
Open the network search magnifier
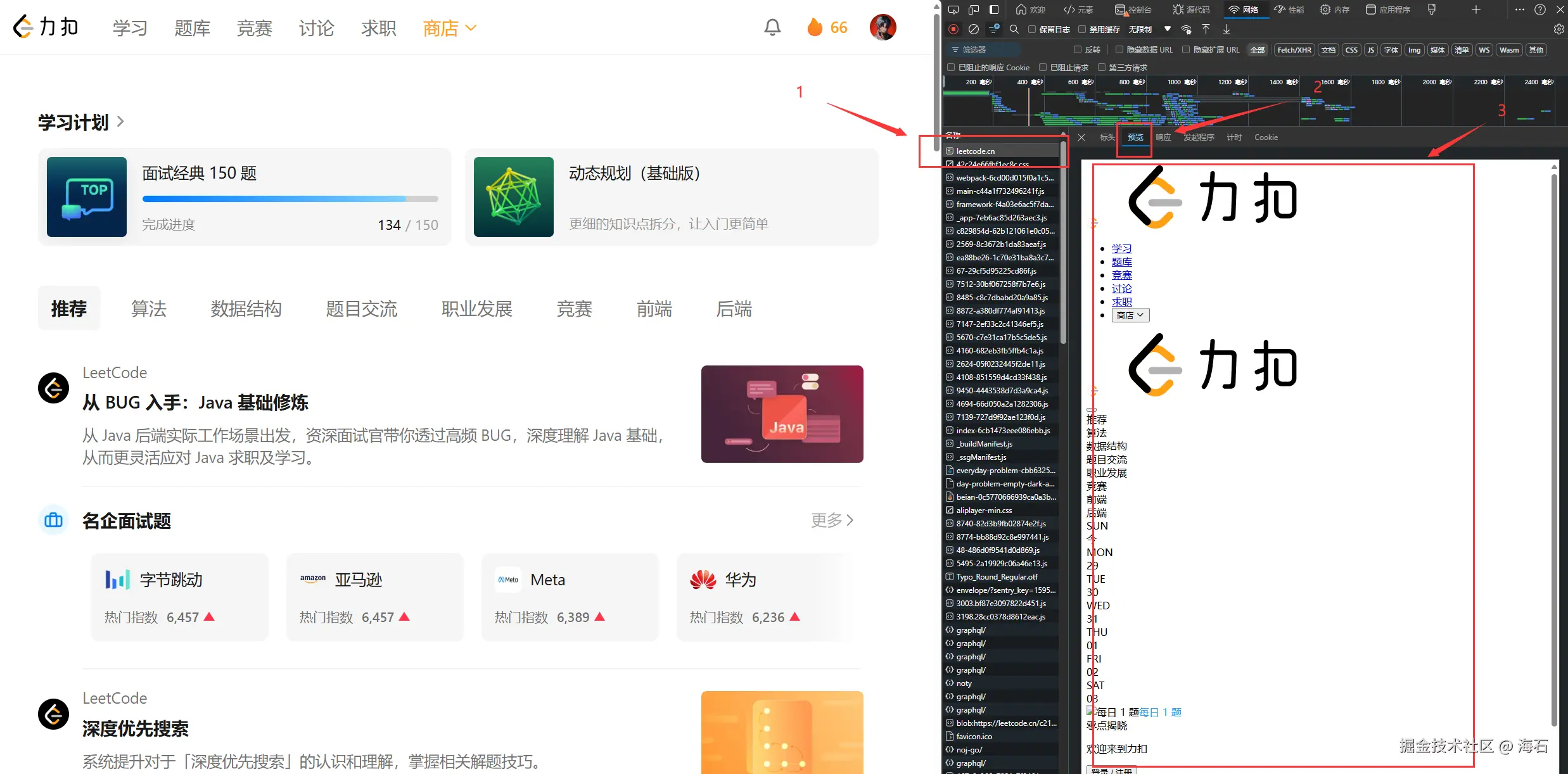coord(1014,29)
